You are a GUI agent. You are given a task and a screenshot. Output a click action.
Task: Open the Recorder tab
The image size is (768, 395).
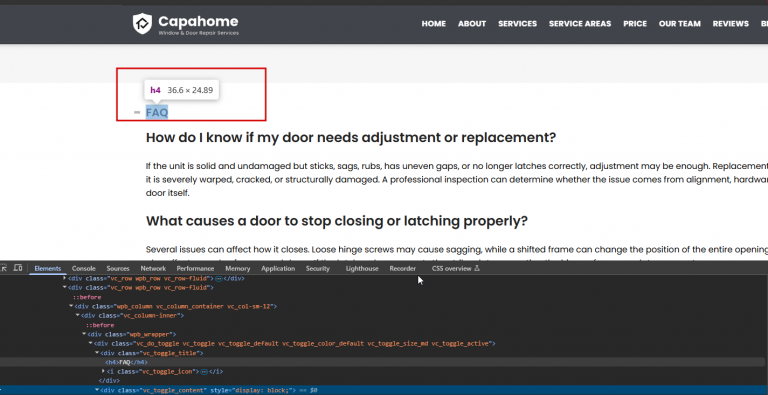[403, 269]
